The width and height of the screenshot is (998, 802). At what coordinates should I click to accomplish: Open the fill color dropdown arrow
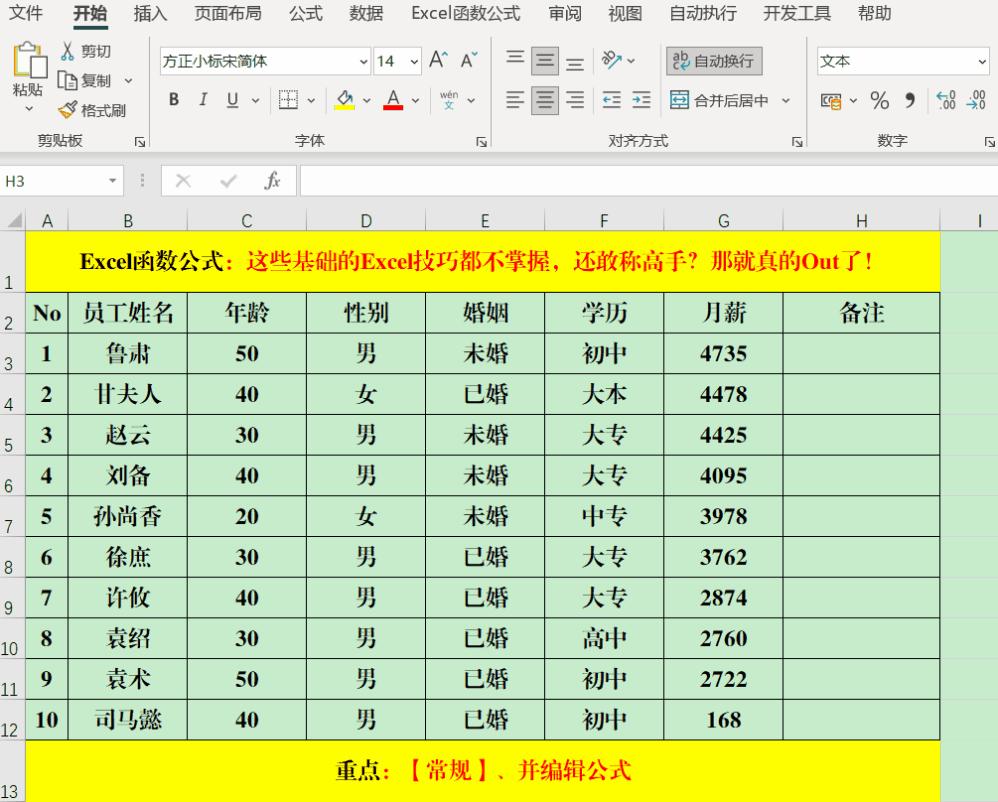tap(366, 100)
